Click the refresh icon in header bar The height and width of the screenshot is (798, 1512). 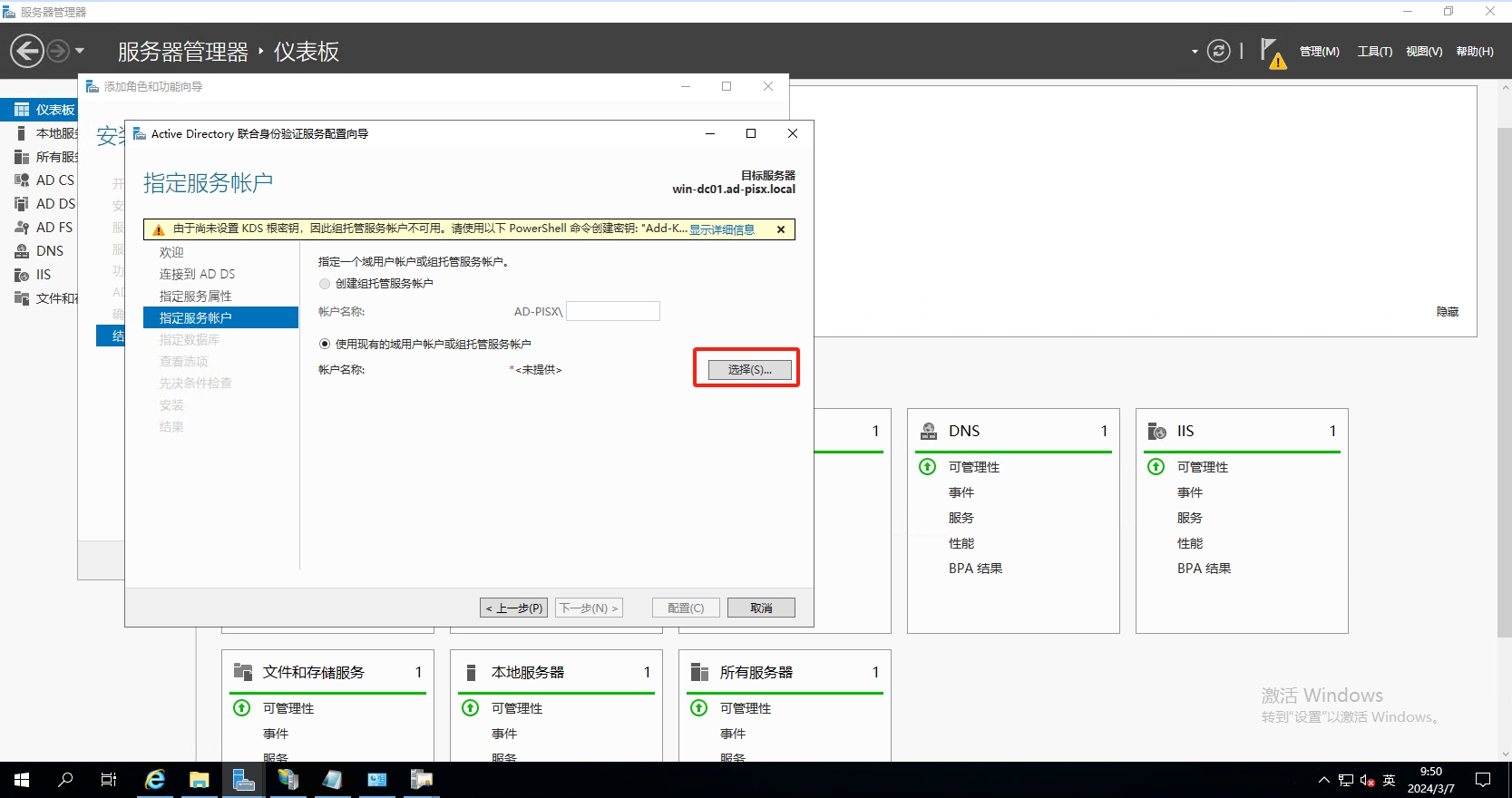coord(1219,51)
